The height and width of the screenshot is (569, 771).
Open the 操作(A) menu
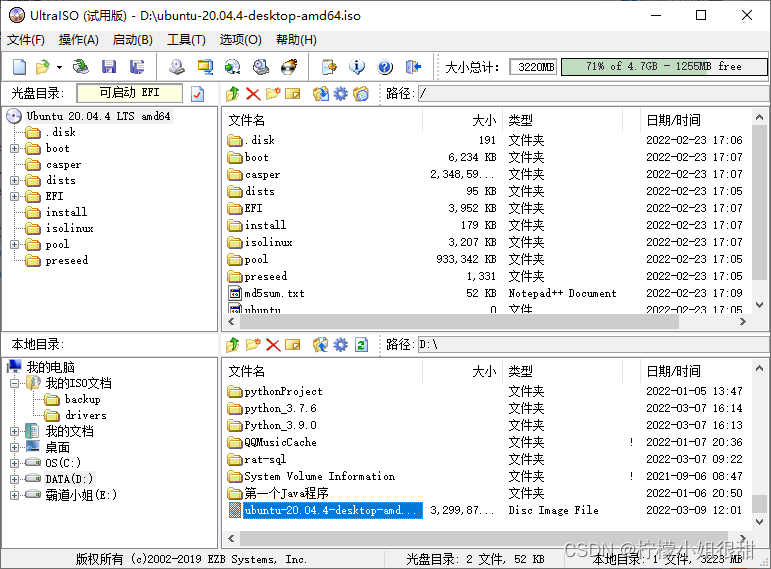tap(79, 39)
